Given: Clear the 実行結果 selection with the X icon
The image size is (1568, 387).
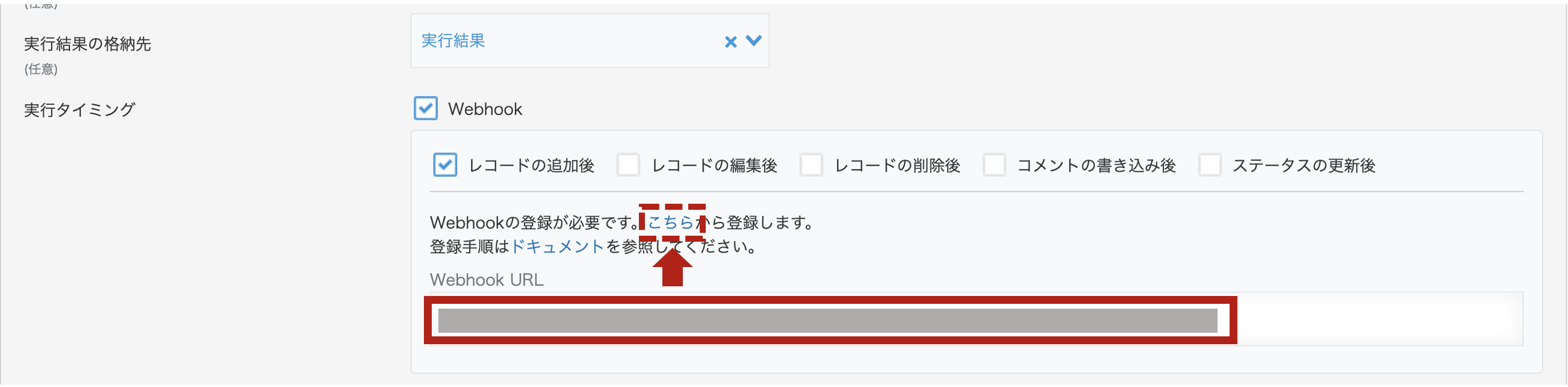Looking at the screenshot, I should click(730, 42).
